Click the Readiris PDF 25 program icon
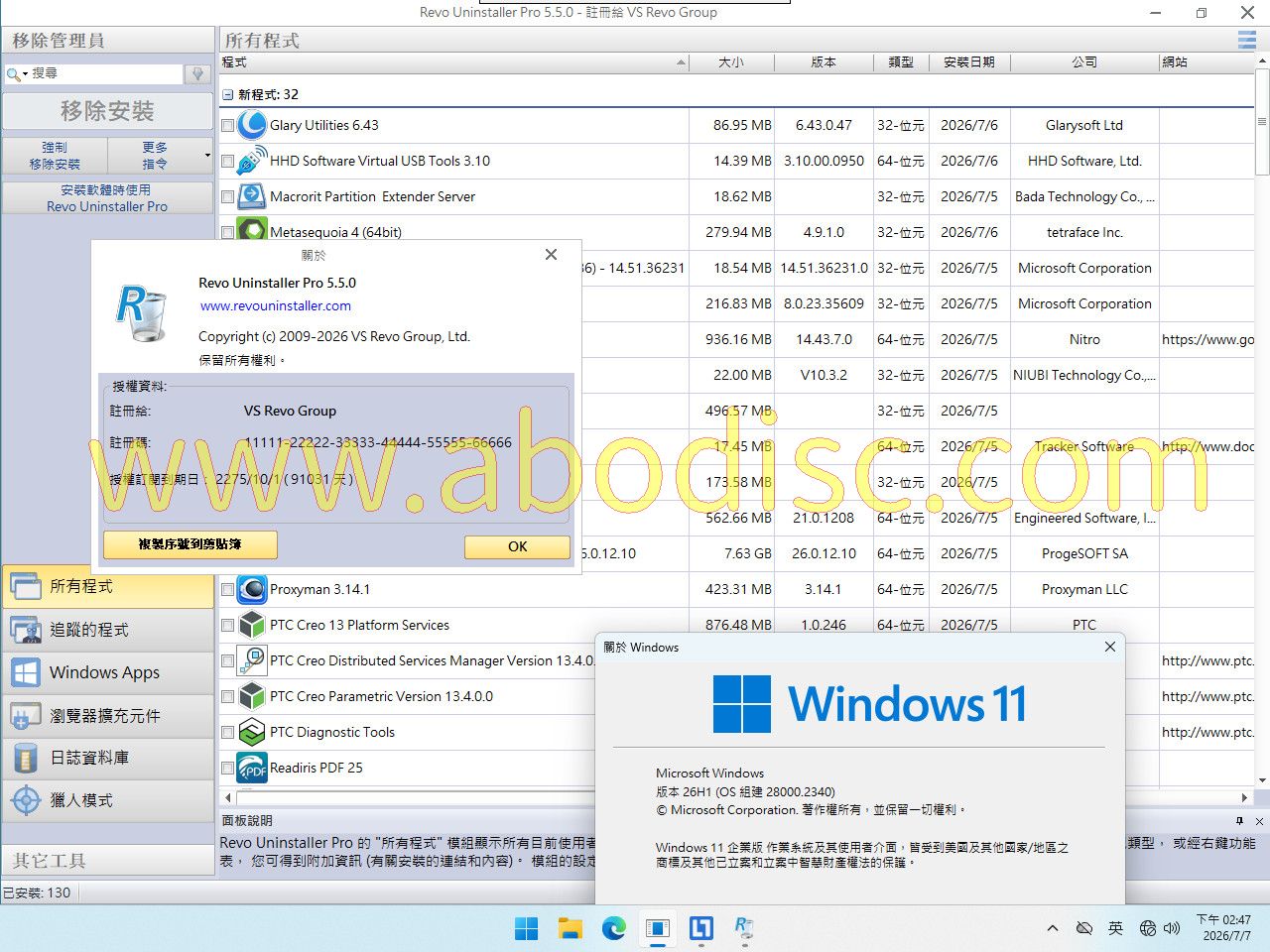This screenshot has height=952, width=1270. pyautogui.click(x=252, y=768)
